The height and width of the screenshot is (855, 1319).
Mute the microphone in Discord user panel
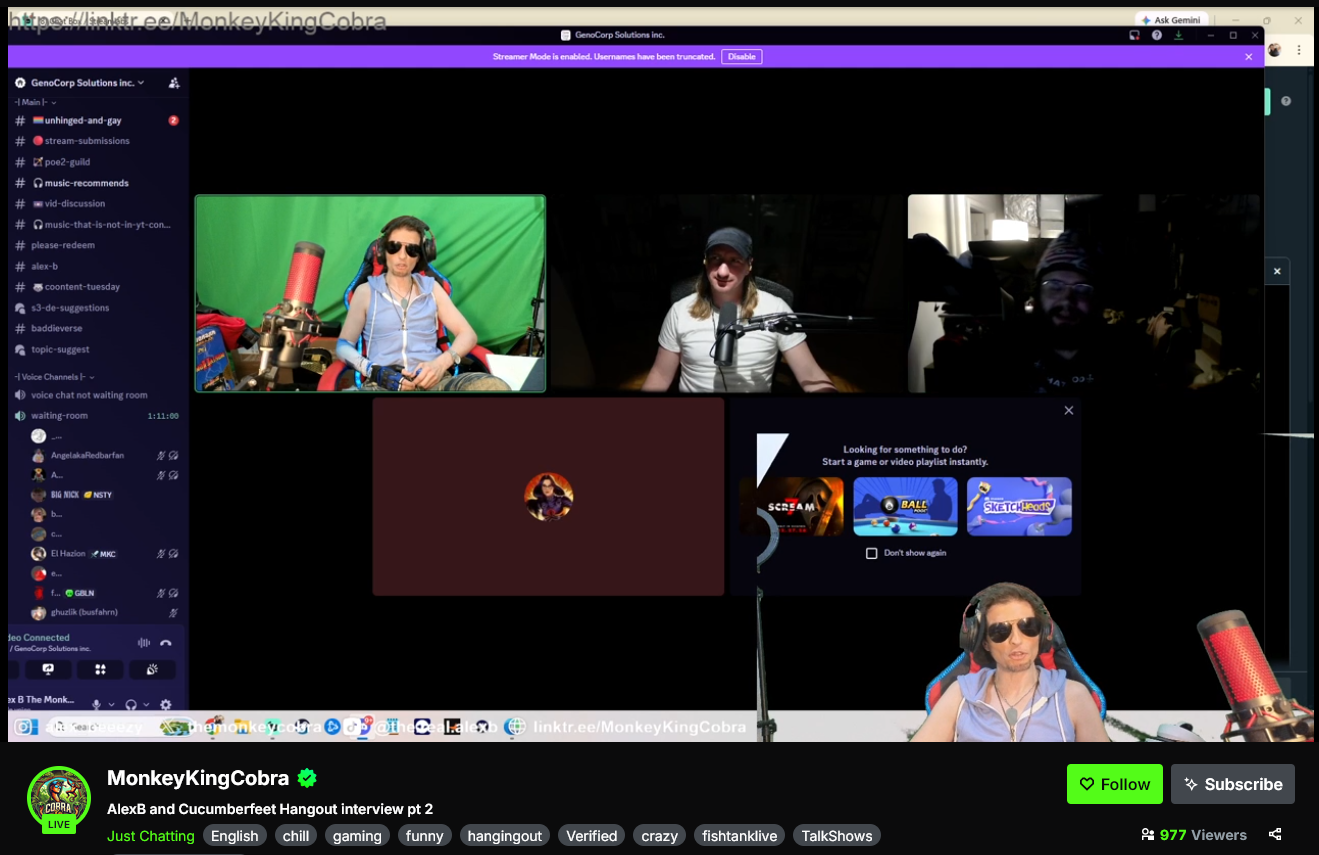point(97,705)
